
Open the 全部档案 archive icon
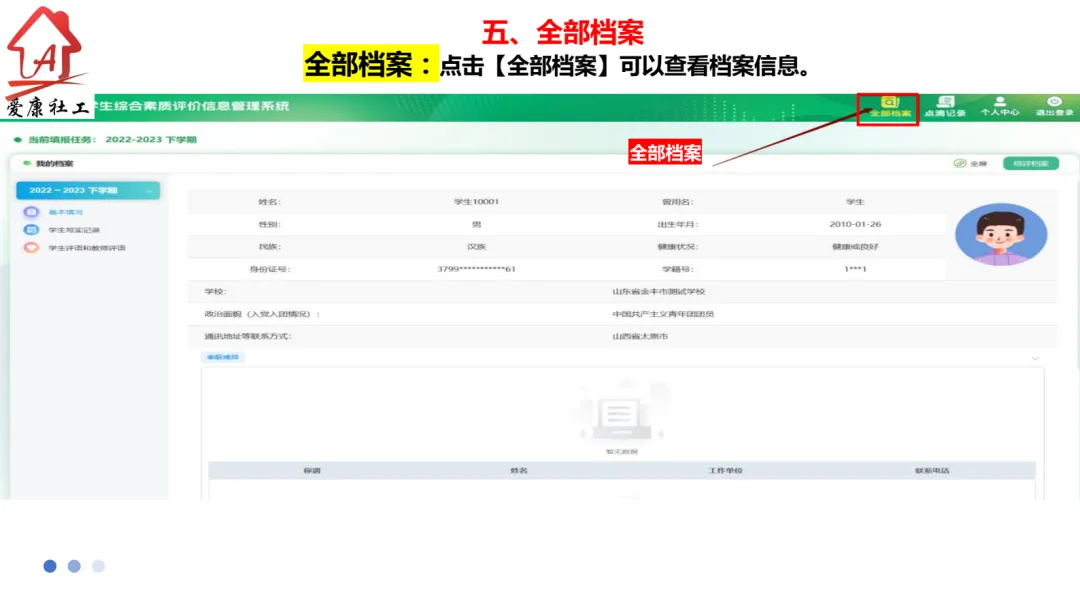tap(889, 104)
